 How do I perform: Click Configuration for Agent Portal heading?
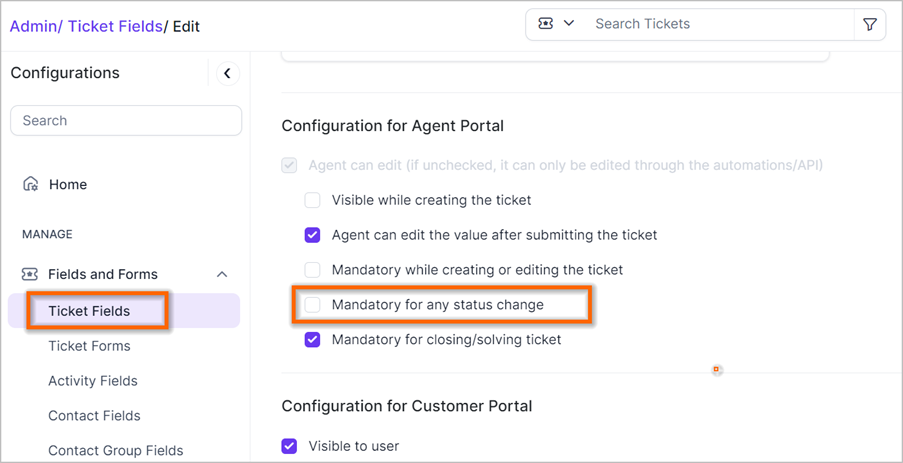pyautogui.click(x=393, y=126)
